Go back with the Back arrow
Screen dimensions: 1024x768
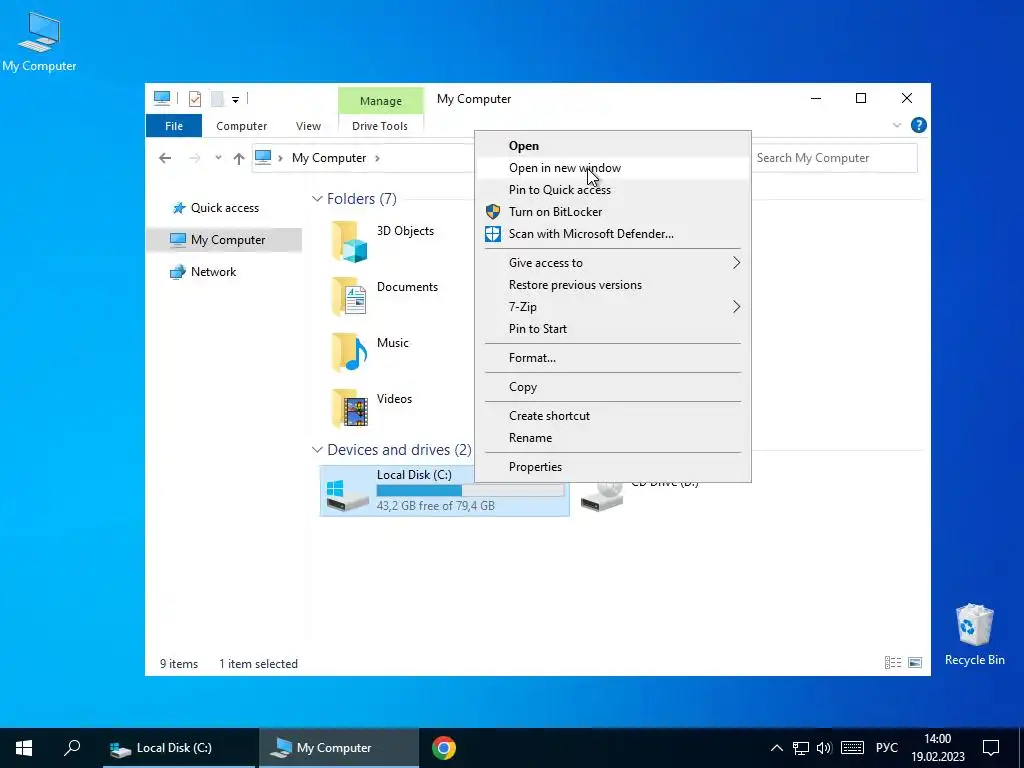click(x=165, y=158)
